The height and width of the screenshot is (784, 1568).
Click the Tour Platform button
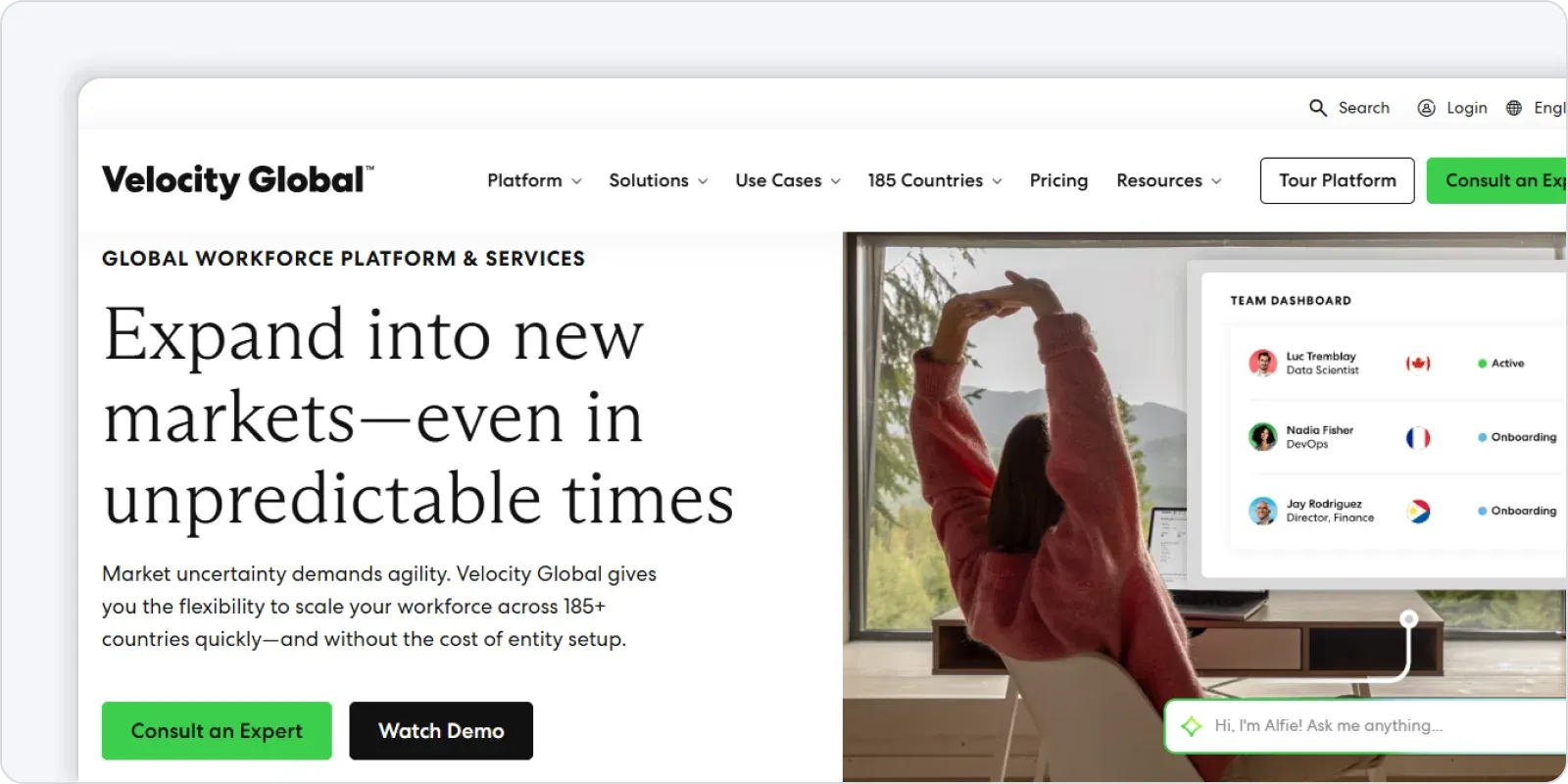pyautogui.click(x=1337, y=181)
